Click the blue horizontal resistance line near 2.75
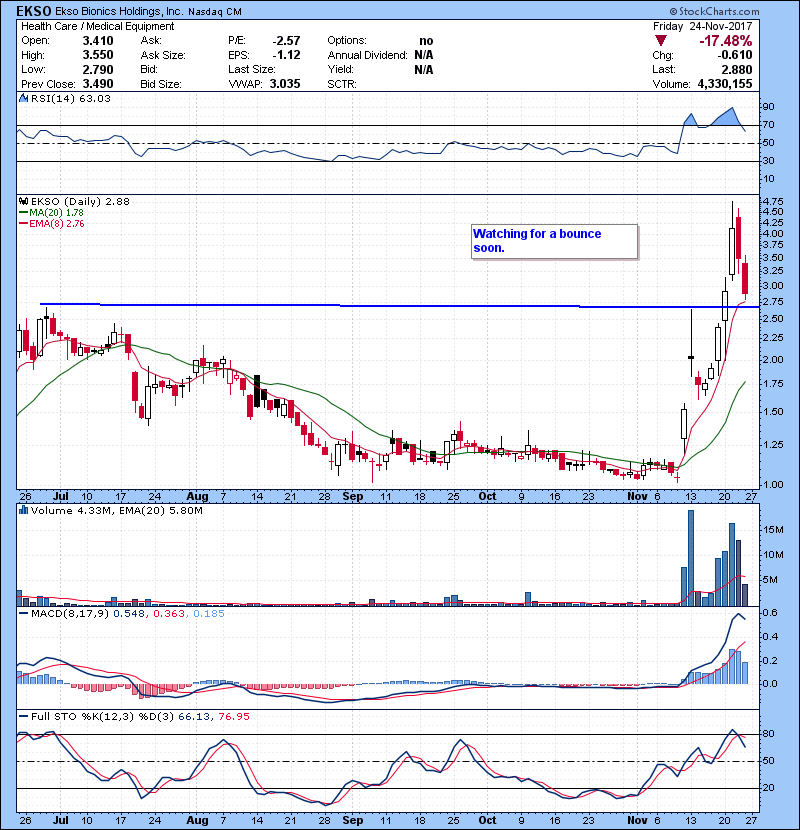Screen dimensions: 800x830 click(x=400, y=305)
